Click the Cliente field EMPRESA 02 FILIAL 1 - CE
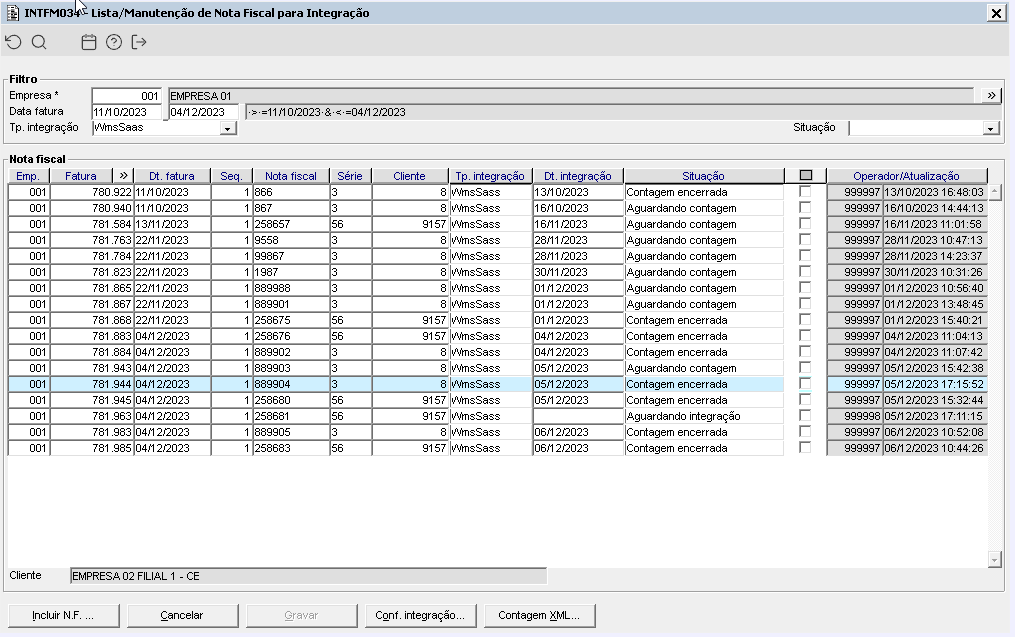The image size is (1015, 637). [x=308, y=576]
